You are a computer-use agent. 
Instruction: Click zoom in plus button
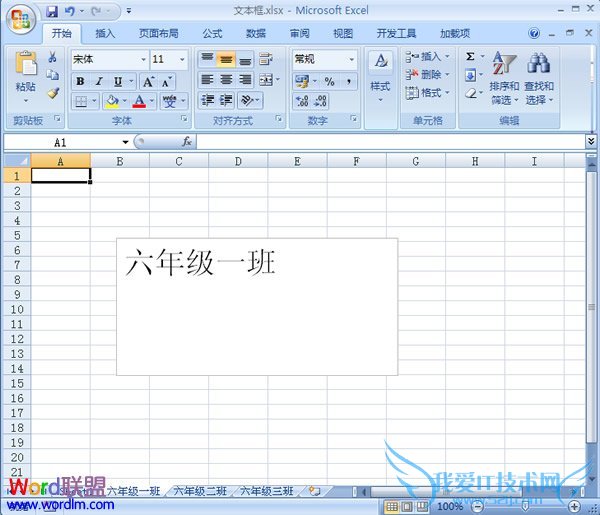574,507
